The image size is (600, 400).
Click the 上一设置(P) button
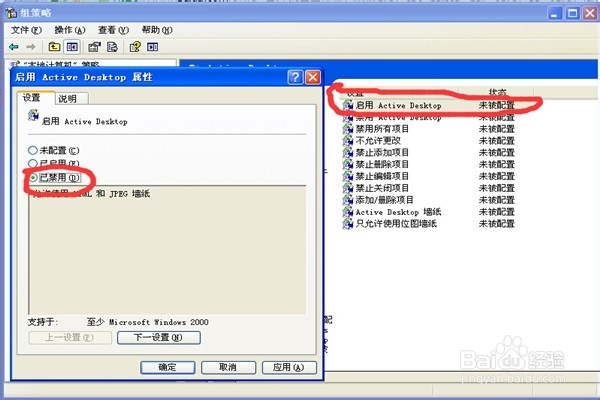[x=70, y=338]
